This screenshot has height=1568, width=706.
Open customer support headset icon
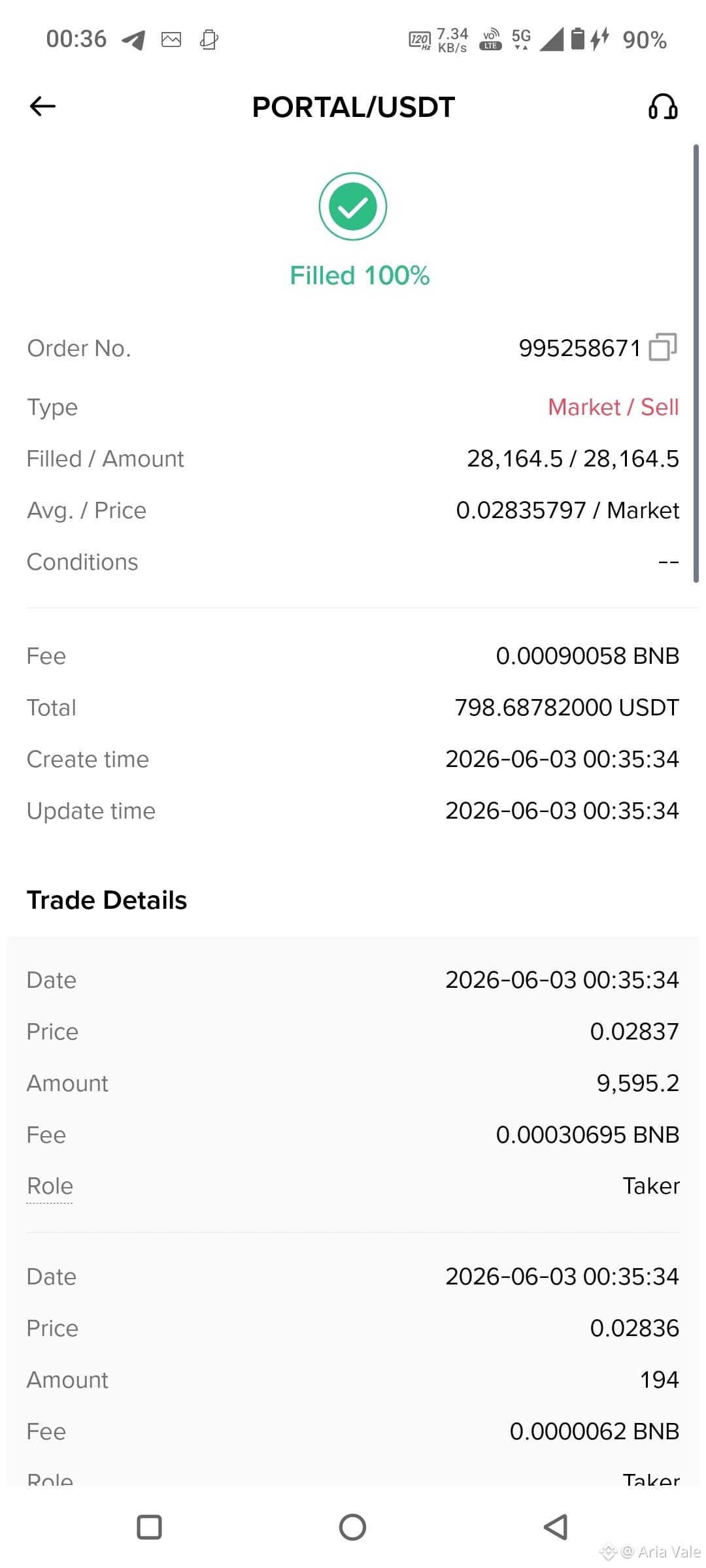coord(662,106)
